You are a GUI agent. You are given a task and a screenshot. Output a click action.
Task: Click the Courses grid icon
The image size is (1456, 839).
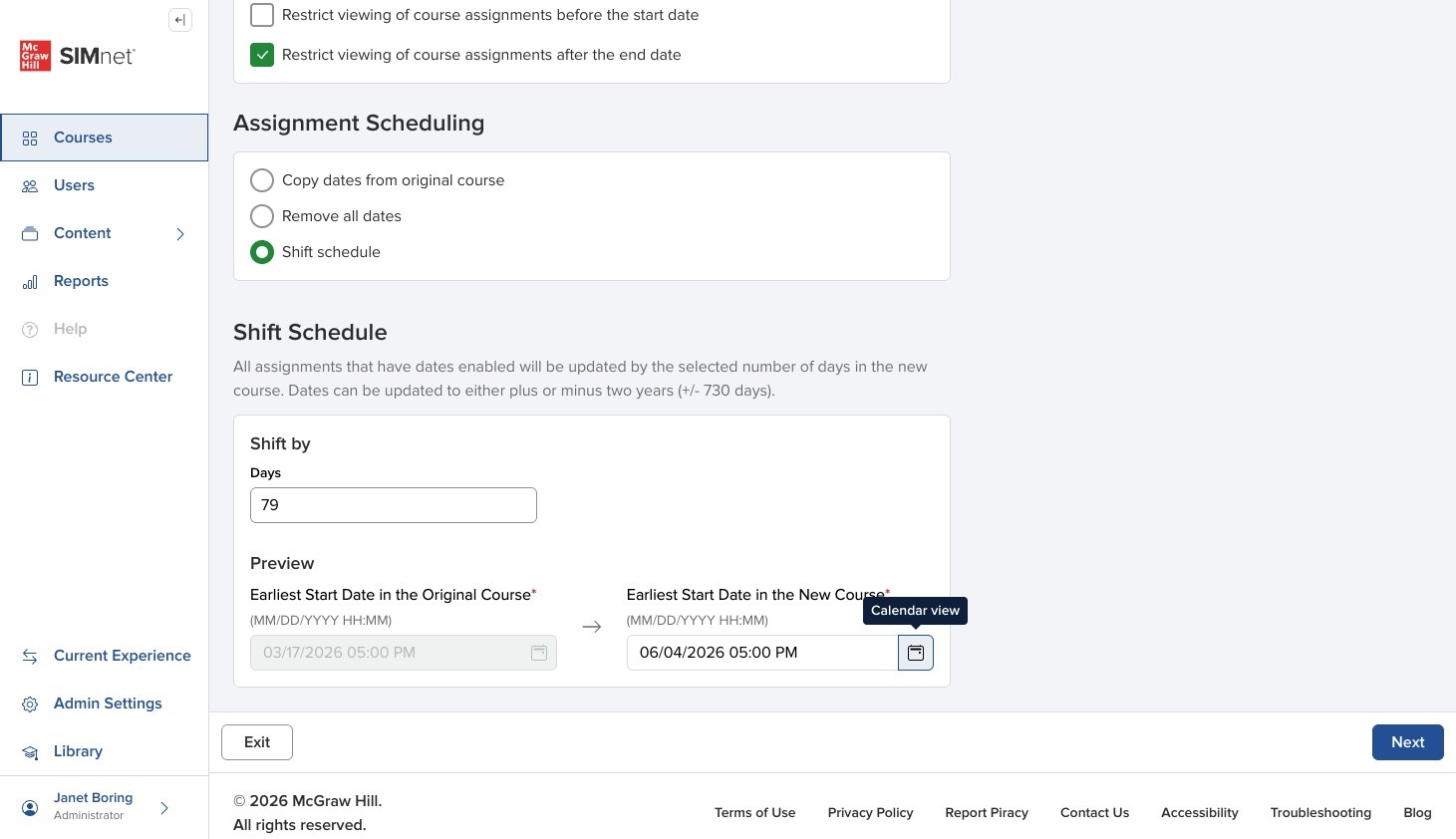tap(30, 139)
